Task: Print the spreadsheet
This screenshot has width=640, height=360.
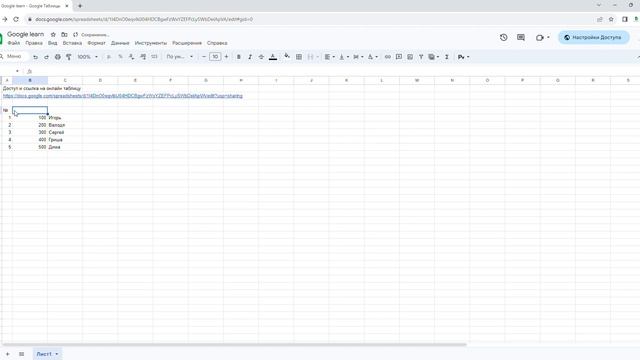Action: coord(58,57)
